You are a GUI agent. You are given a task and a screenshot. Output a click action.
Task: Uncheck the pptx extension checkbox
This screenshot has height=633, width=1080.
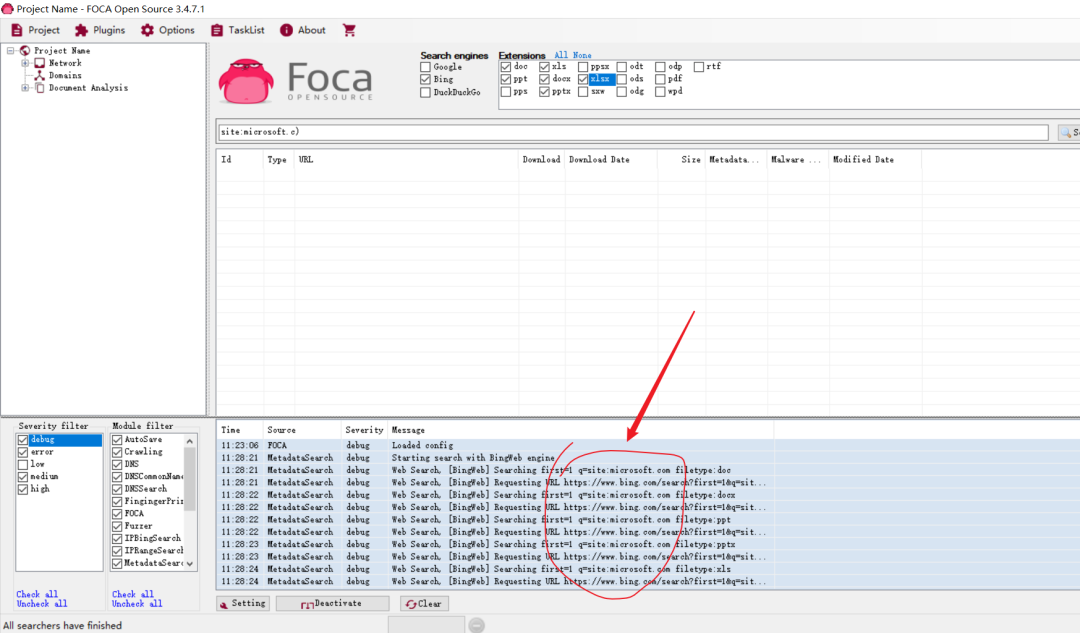click(544, 92)
